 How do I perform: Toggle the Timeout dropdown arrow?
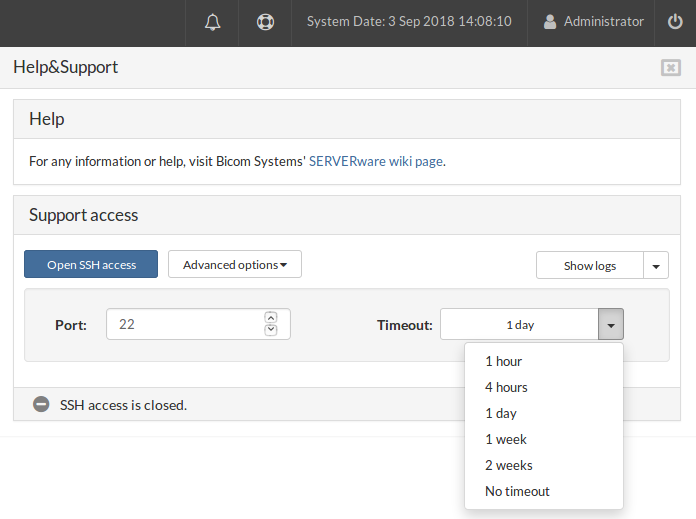point(611,324)
